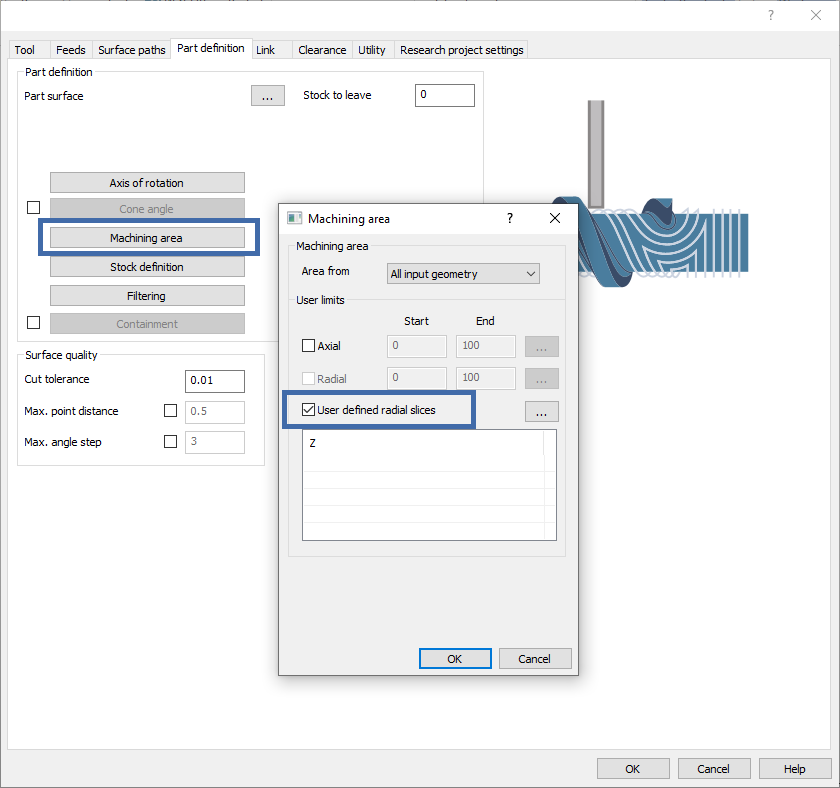Enable the Containment checkbox
This screenshot has height=788, width=840.
(34, 322)
